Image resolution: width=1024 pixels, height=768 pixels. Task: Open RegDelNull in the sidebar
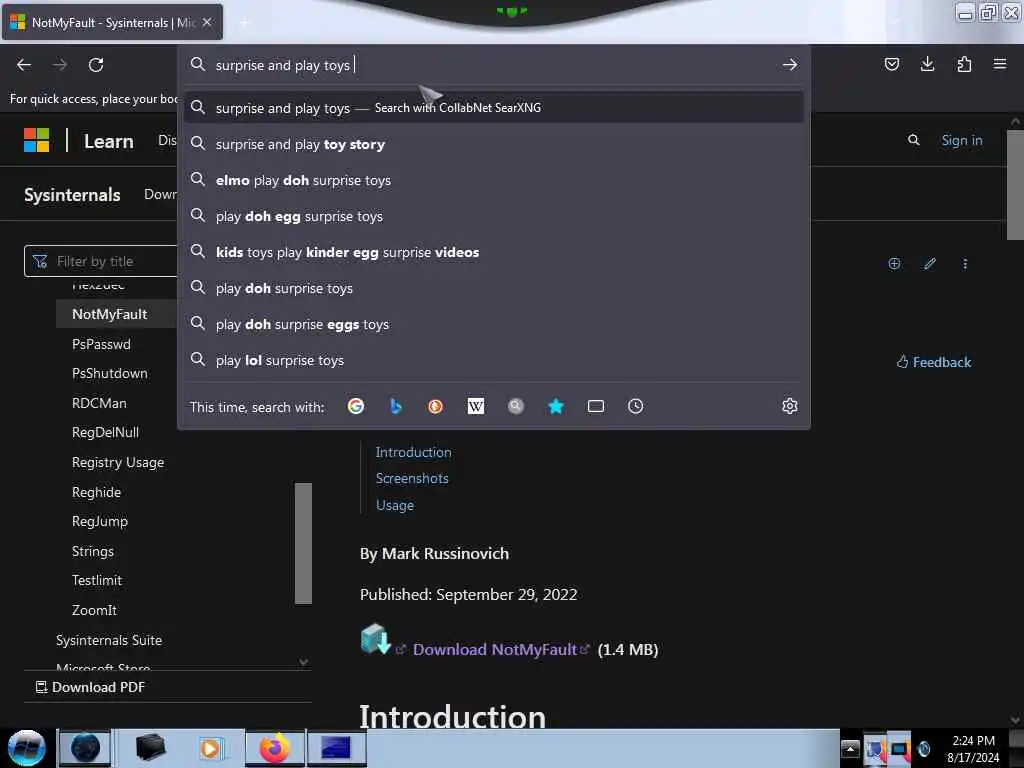(x=105, y=432)
